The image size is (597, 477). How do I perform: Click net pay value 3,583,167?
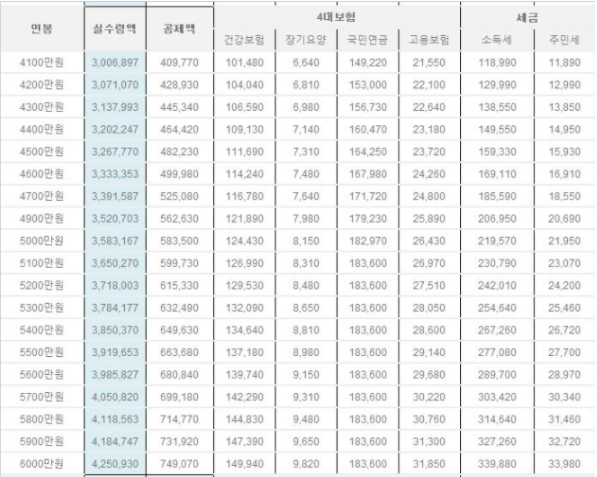point(115,241)
